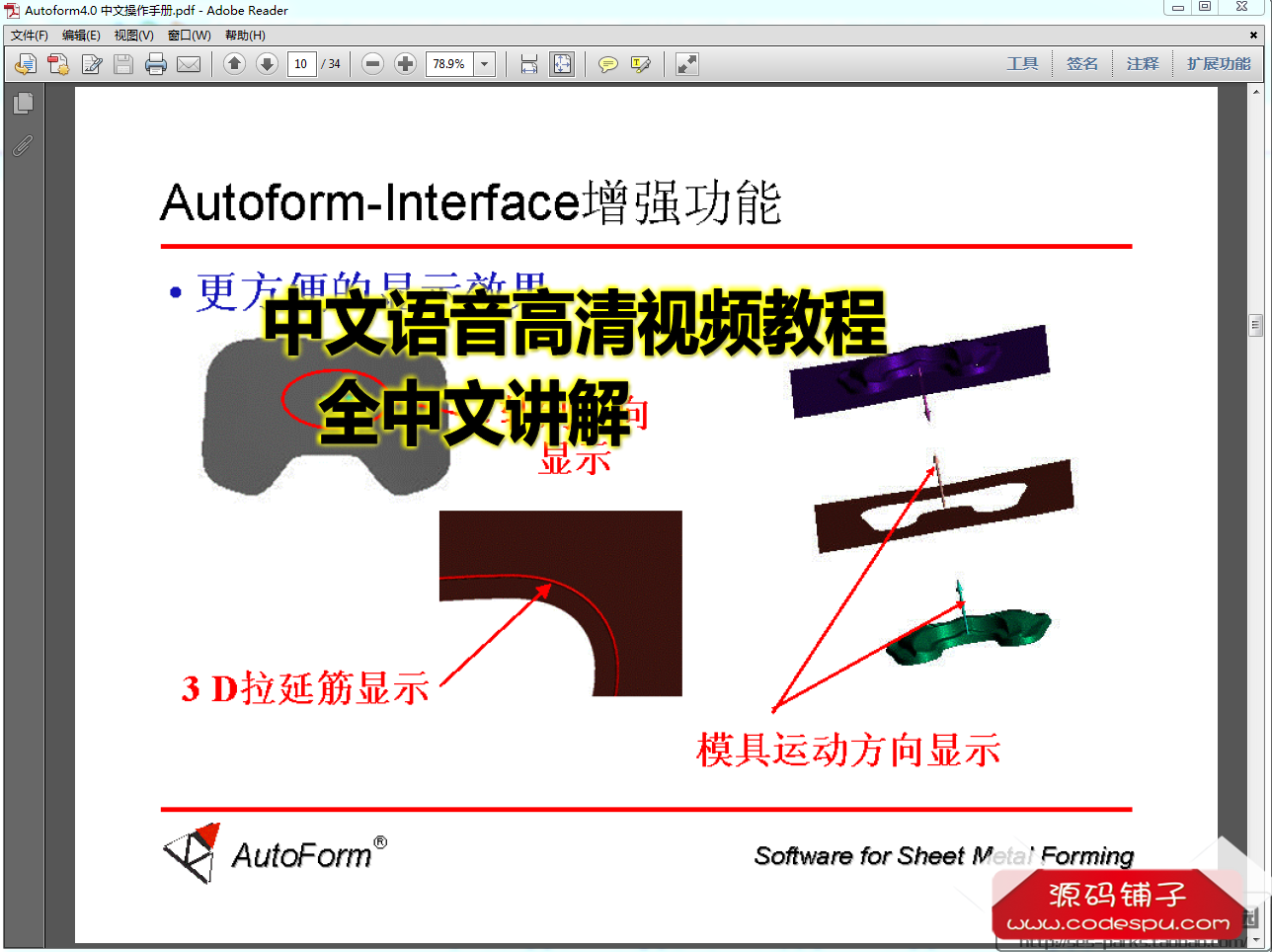Click the Software for Sheet Metal Forming text
Screen dimensions: 1272x952
click(944, 856)
